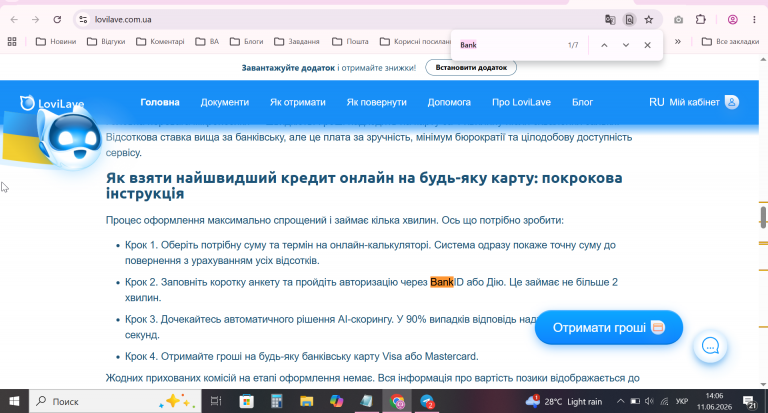
Task: Open File Explorer from the taskbar
Action: [307, 401]
